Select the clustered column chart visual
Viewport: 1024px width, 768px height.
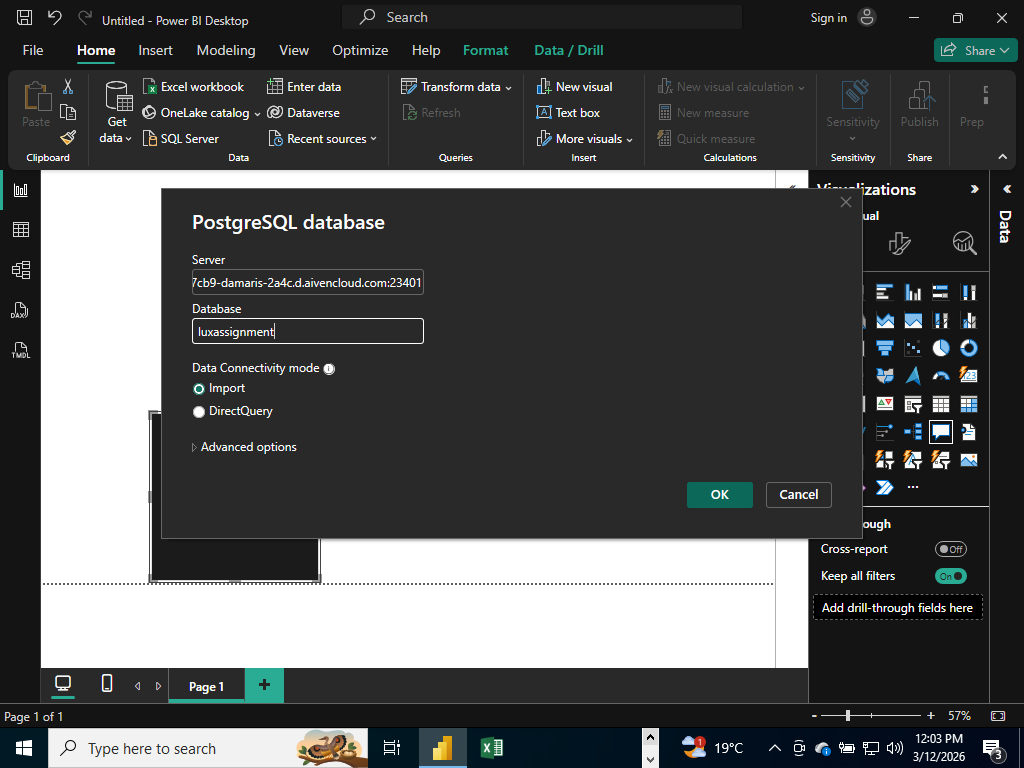[x=913, y=292]
